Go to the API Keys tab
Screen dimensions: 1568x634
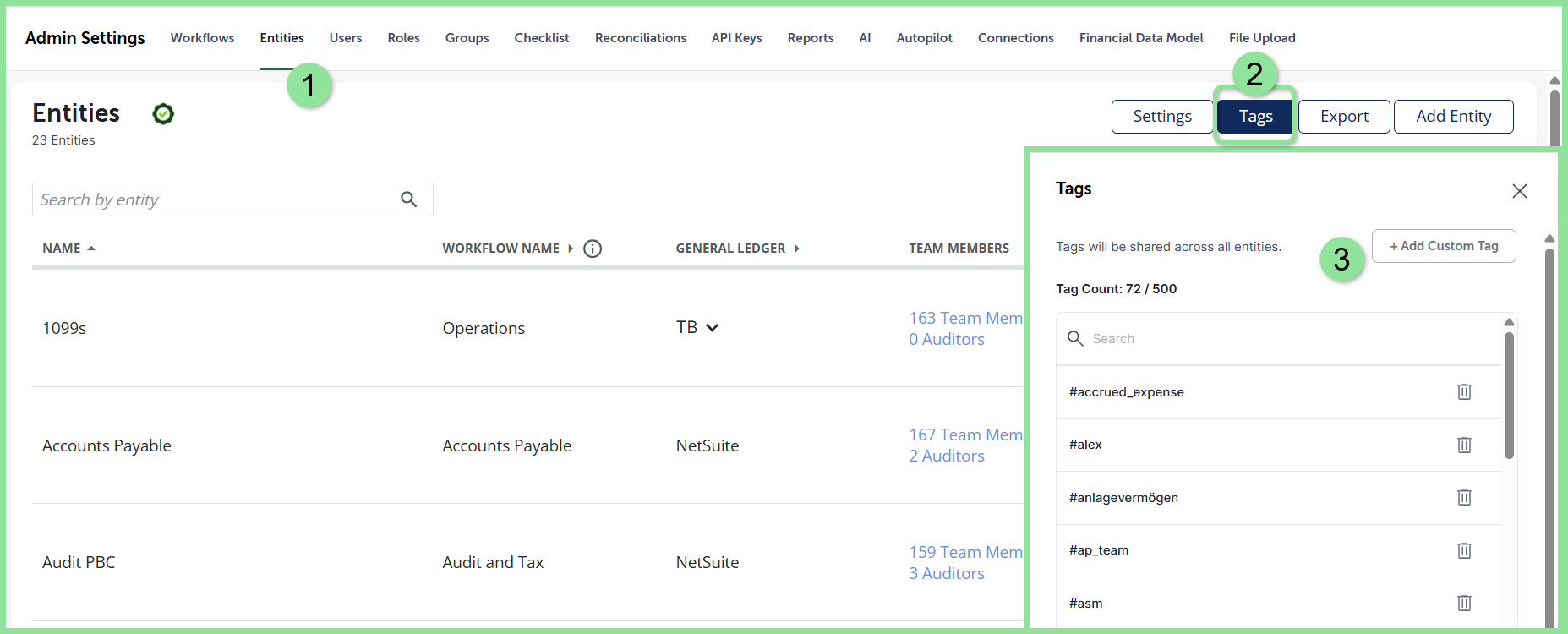736,38
